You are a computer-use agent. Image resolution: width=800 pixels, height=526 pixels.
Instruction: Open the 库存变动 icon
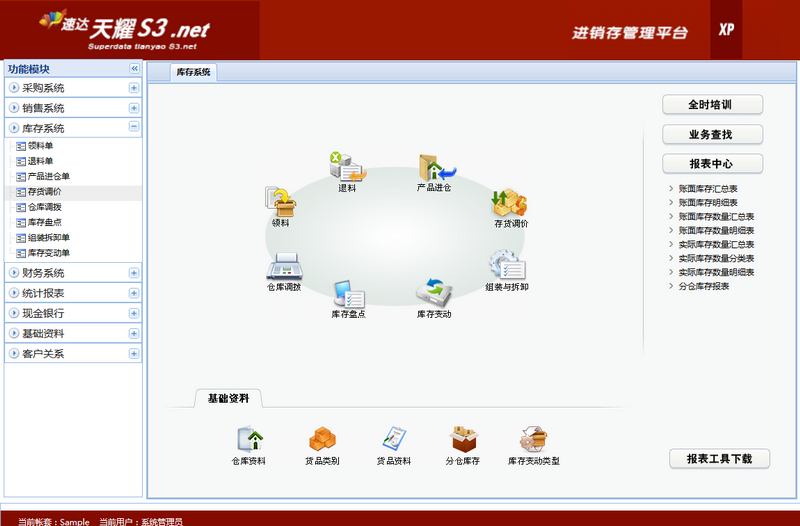(x=434, y=295)
